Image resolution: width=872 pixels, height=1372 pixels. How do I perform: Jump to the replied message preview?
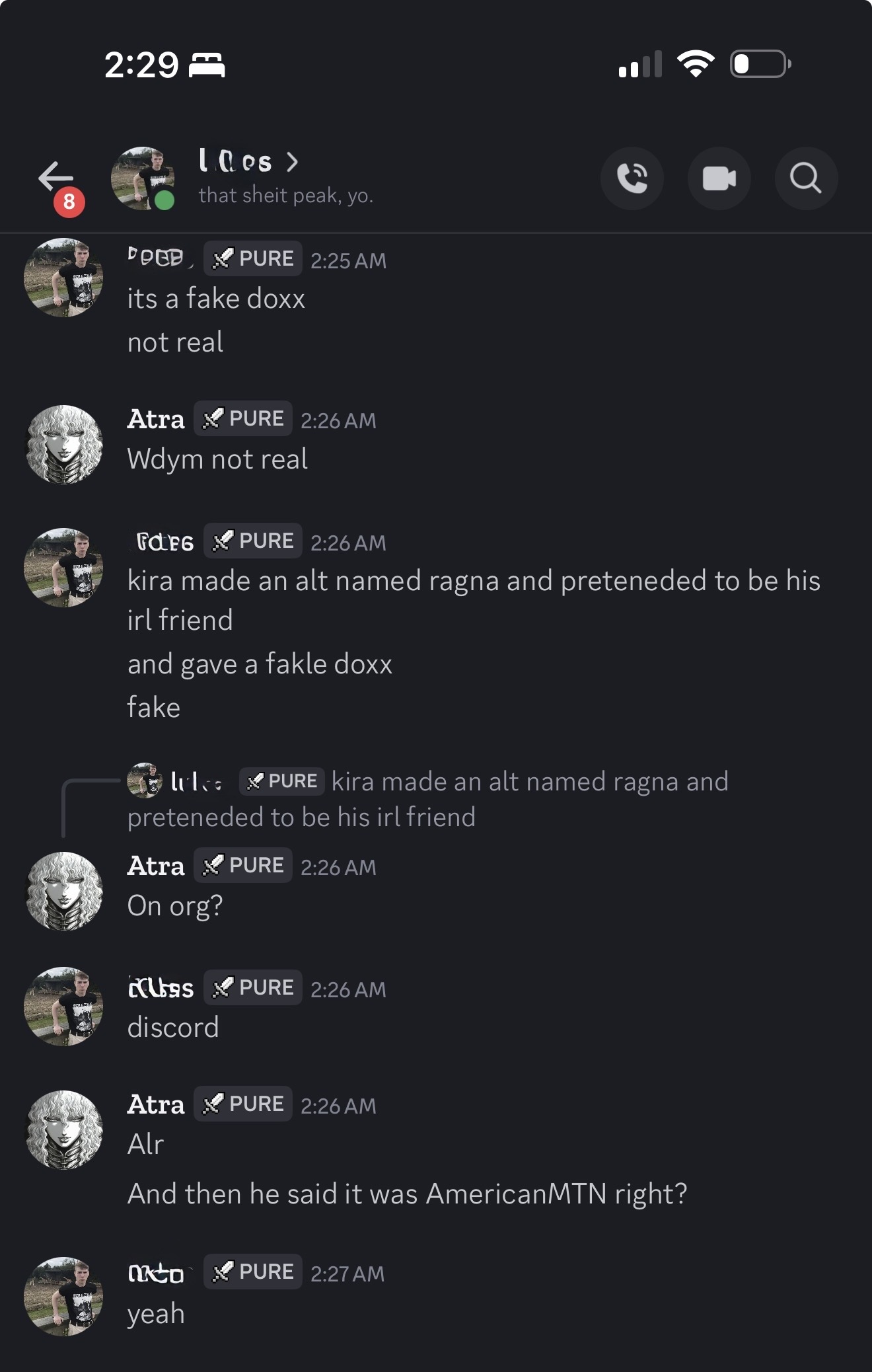click(x=429, y=800)
